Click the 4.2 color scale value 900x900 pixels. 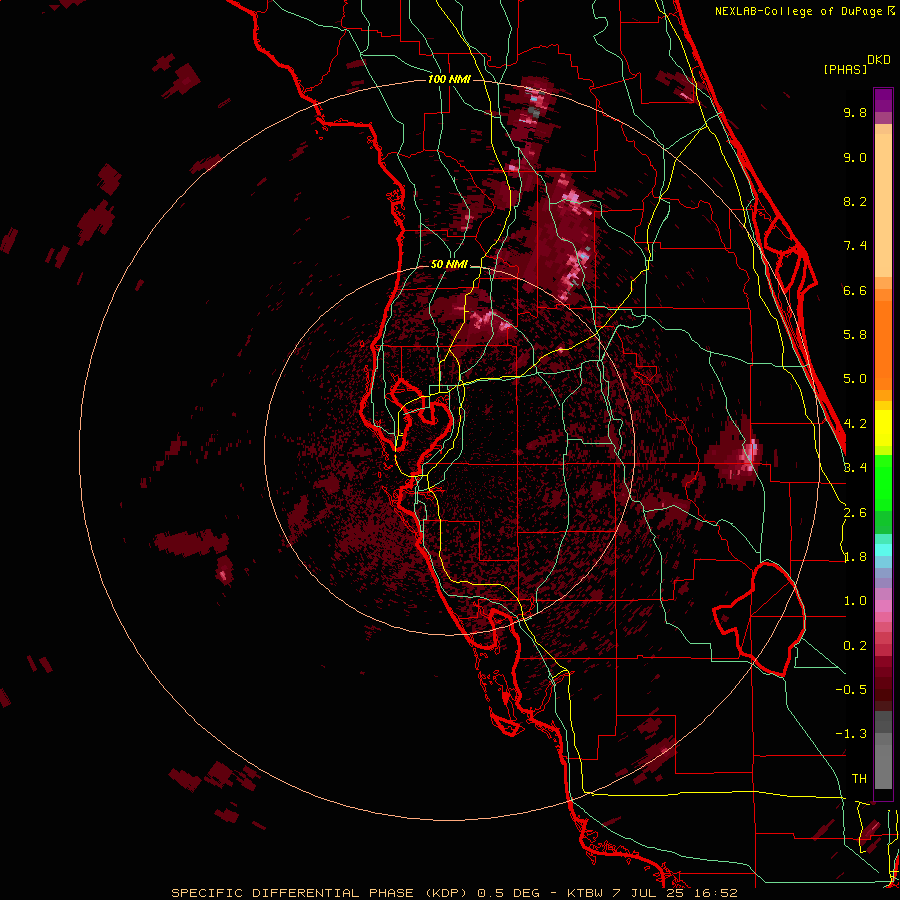(x=855, y=424)
